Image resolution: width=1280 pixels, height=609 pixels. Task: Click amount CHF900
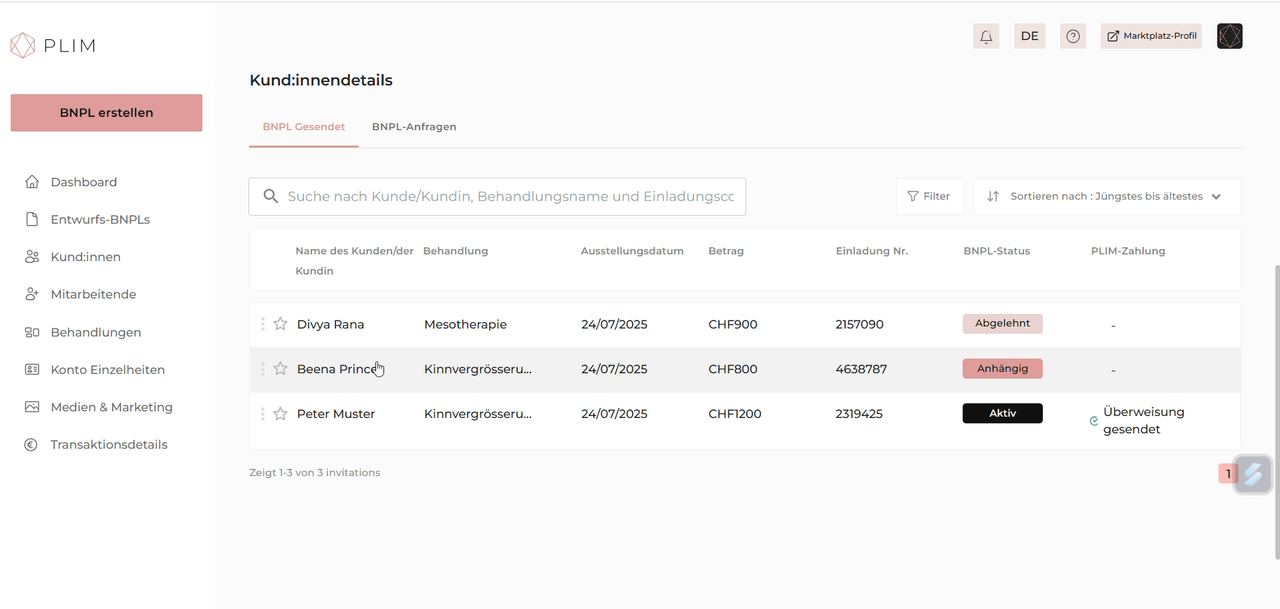733,324
